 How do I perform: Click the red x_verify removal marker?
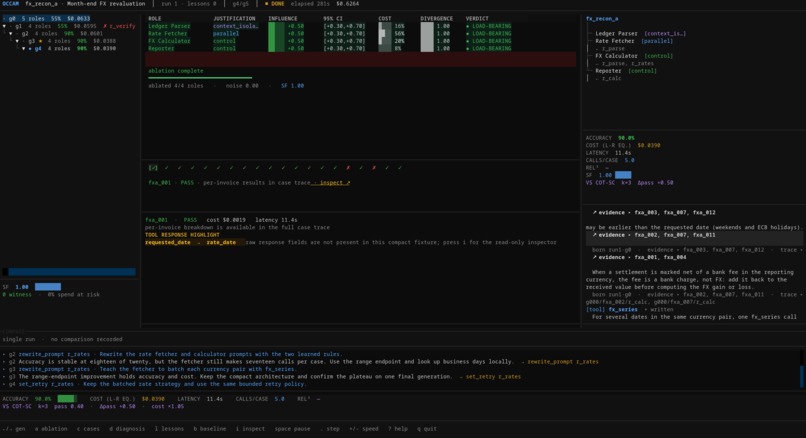119,26
